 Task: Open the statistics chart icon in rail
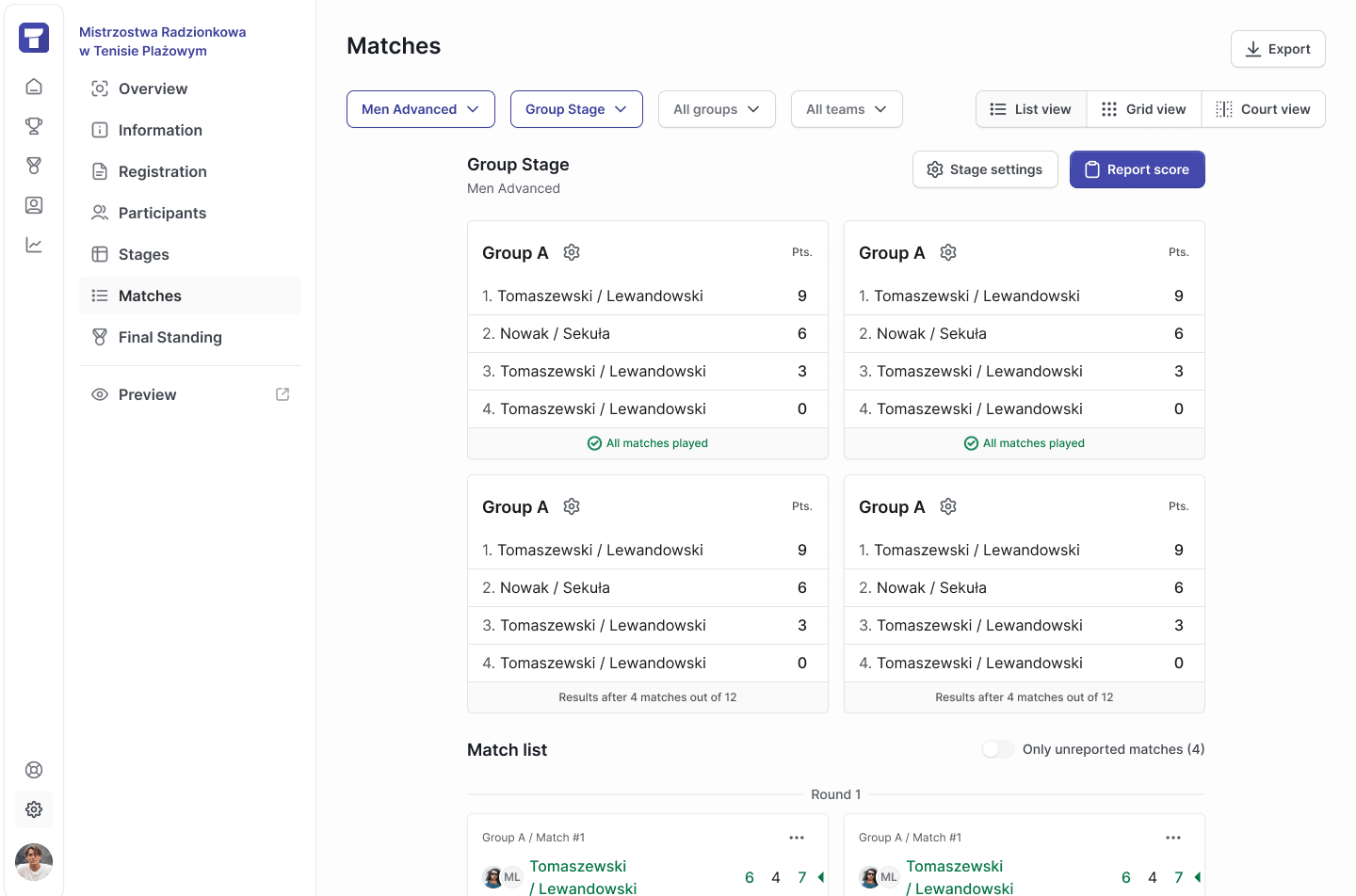[x=34, y=245]
